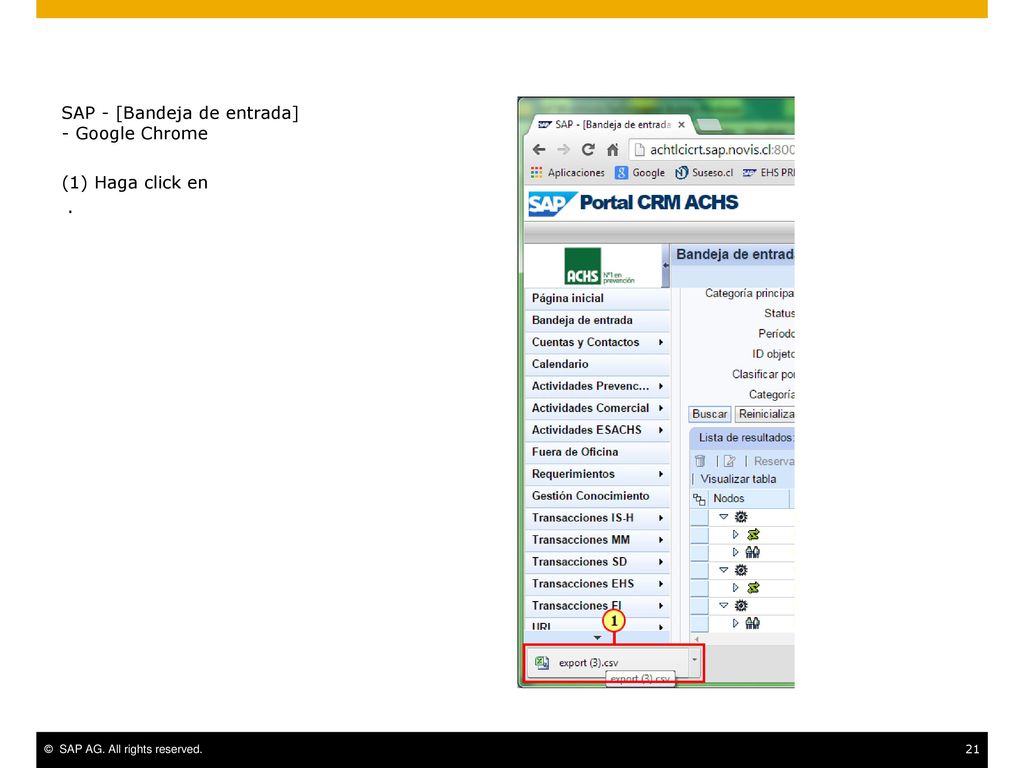Expand the Transacciones SD submenu arrow

tap(661, 562)
